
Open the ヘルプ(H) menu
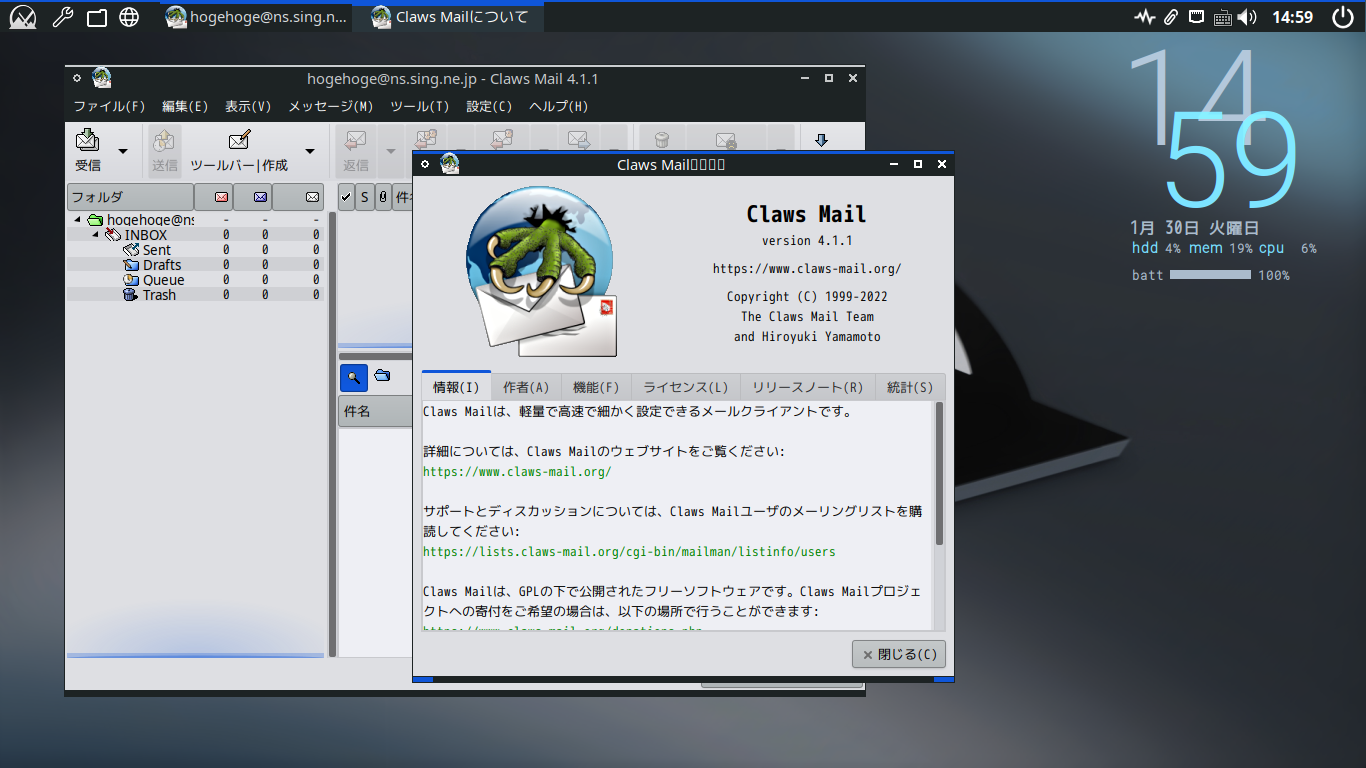pos(559,106)
